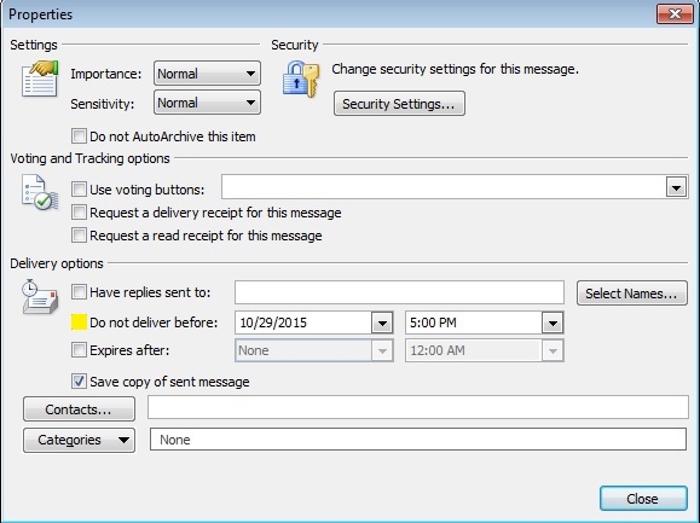The image size is (700, 523).
Task: Click the Categories field showing None
Action: point(418,440)
